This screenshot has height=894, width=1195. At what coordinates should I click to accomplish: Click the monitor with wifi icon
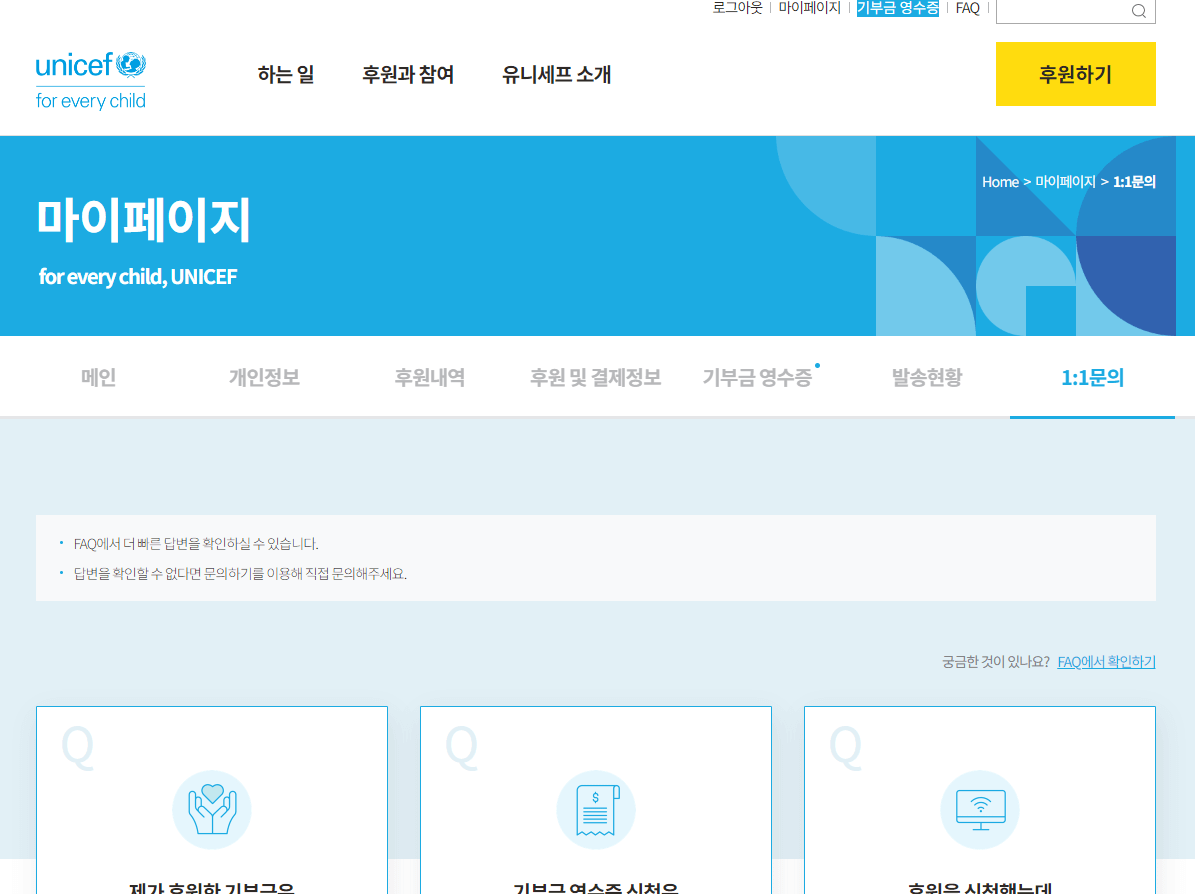tap(979, 809)
